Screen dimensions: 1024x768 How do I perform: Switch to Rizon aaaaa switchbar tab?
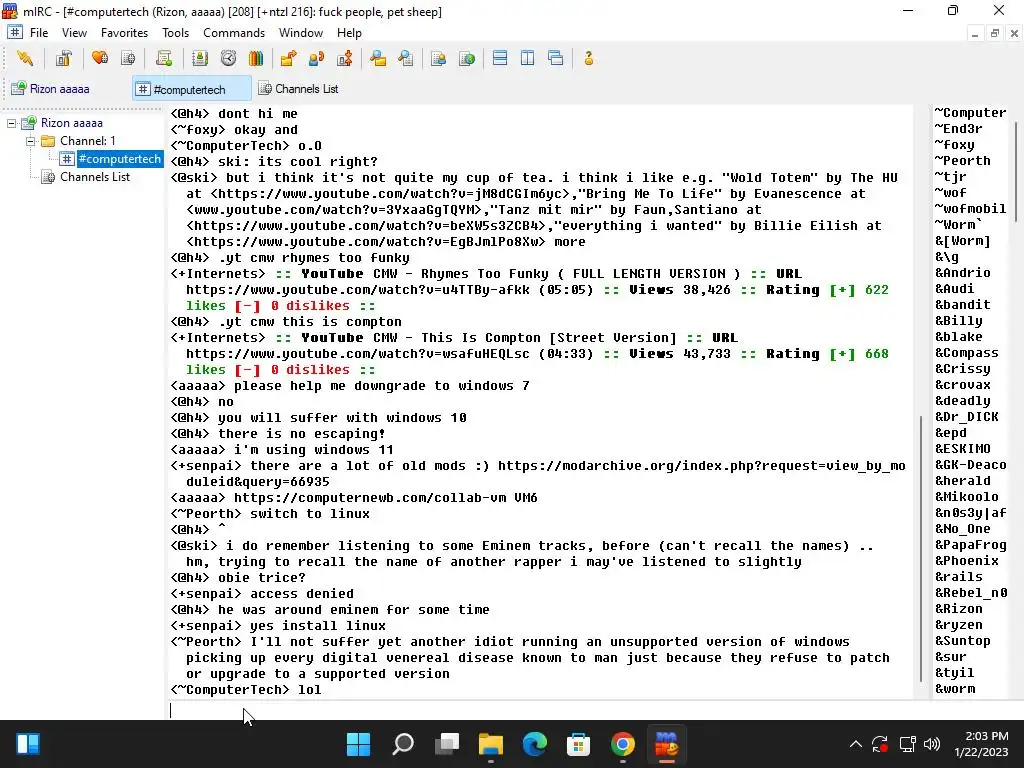(x=65, y=89)
